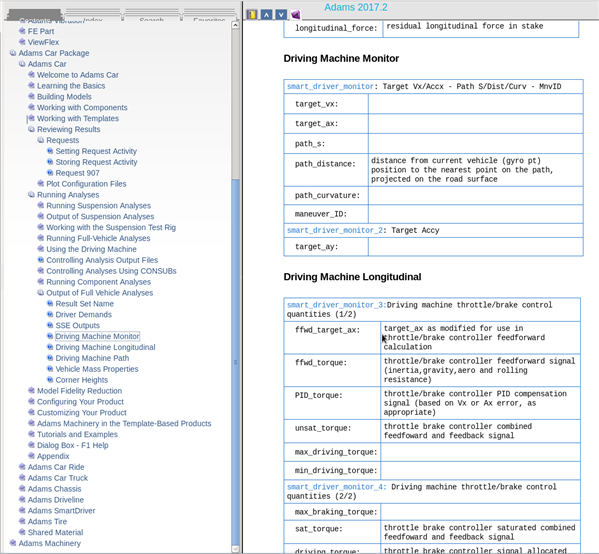Click page icon beside Driving Machine Path
The height and width of the screenshot is (554, 599).
coord(50,358)
